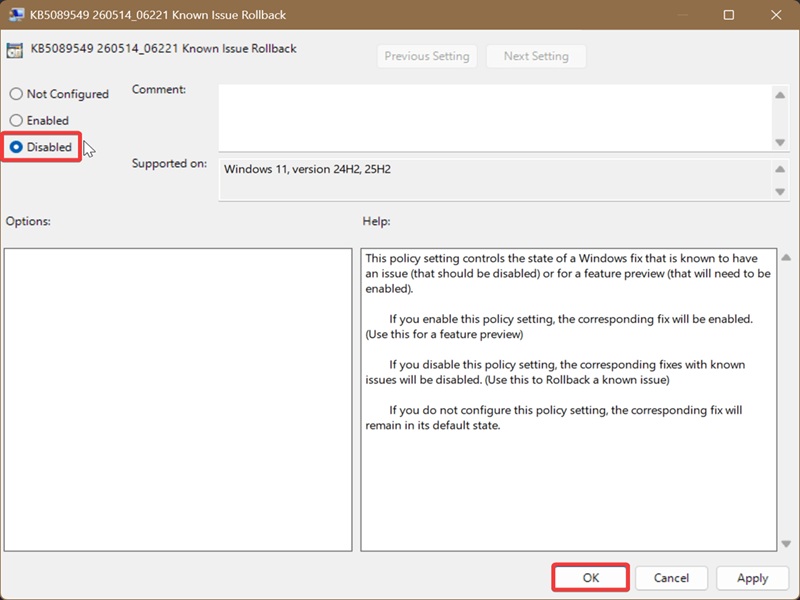Click the Apply button
This screenshot has width=800, height=600.
752,578
